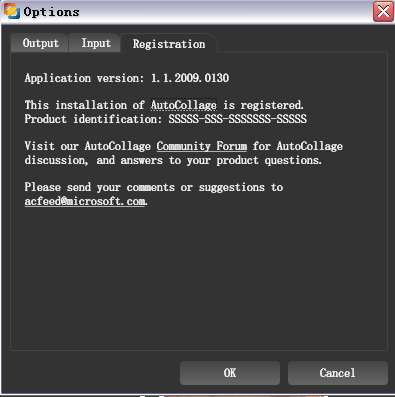
Task: Switch to the Output tab
Action: click(x=40, y=43)
